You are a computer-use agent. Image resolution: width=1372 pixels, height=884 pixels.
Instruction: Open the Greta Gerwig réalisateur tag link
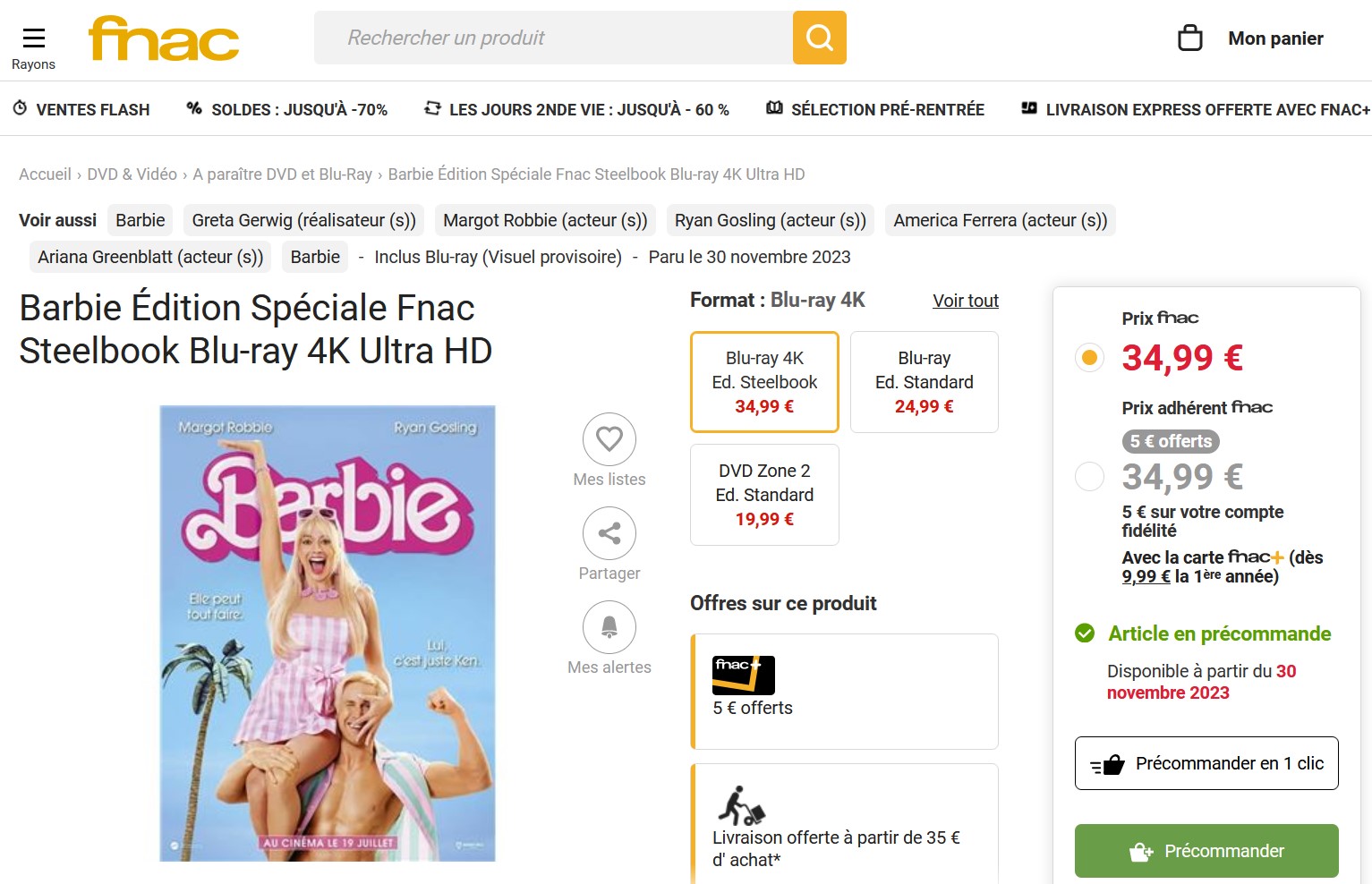303,220
